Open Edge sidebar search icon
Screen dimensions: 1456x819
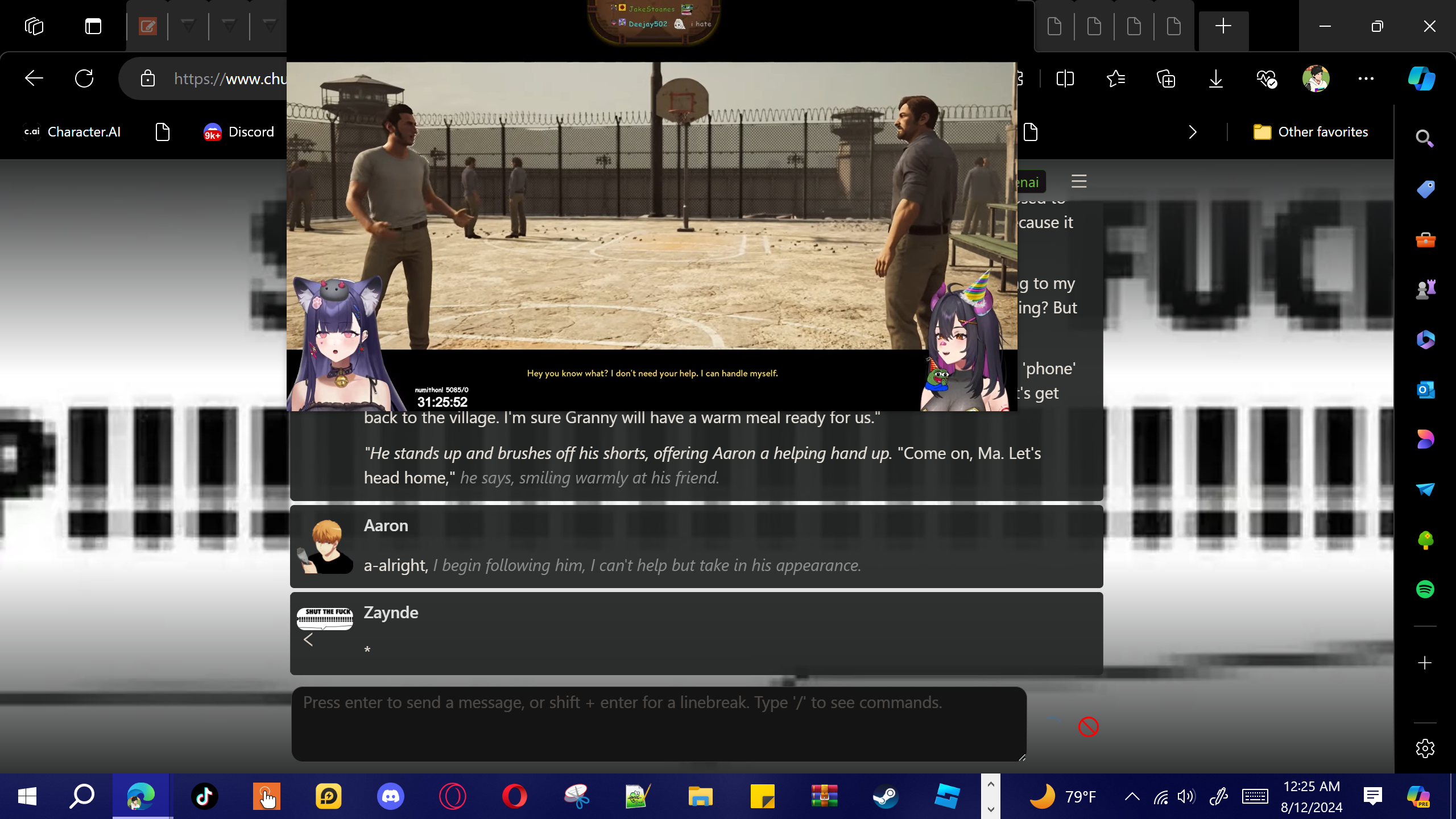[x=1425, y=138]
